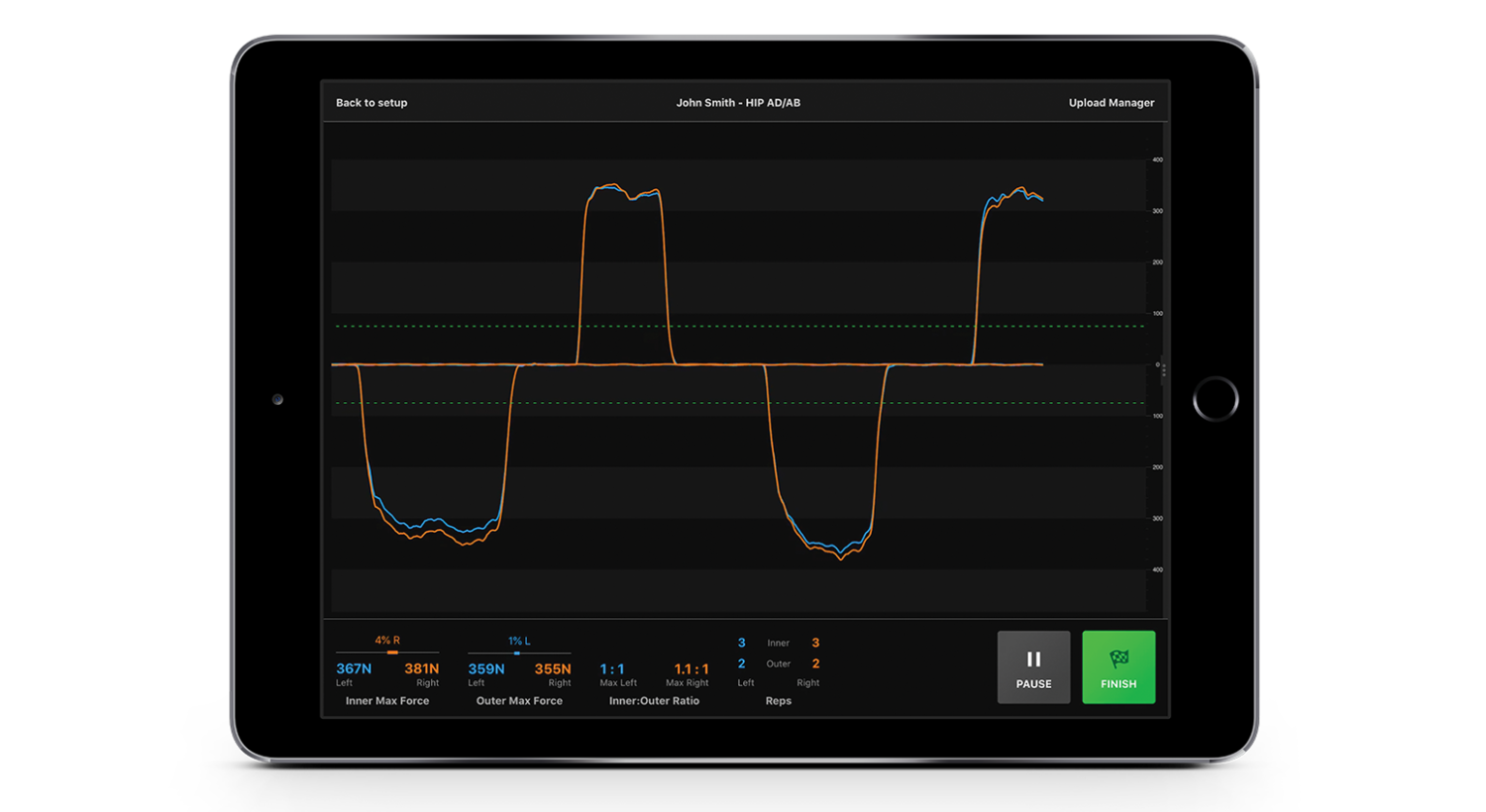Click the Left Inner rep count of 3

(741, 642)
